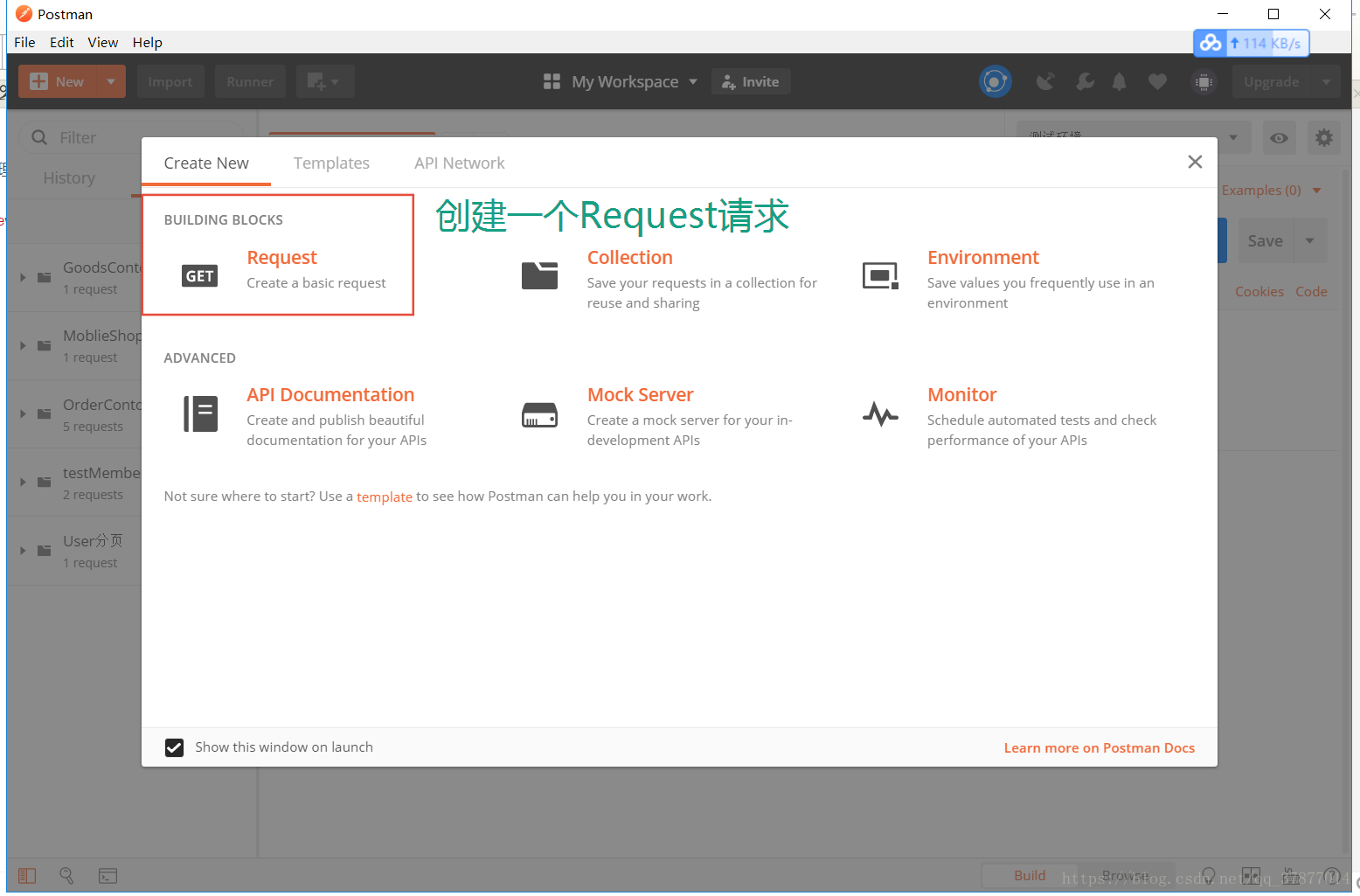
Task: Click the cloud network speed widget
Action: pyautogui.click(x=1251, y=43)
